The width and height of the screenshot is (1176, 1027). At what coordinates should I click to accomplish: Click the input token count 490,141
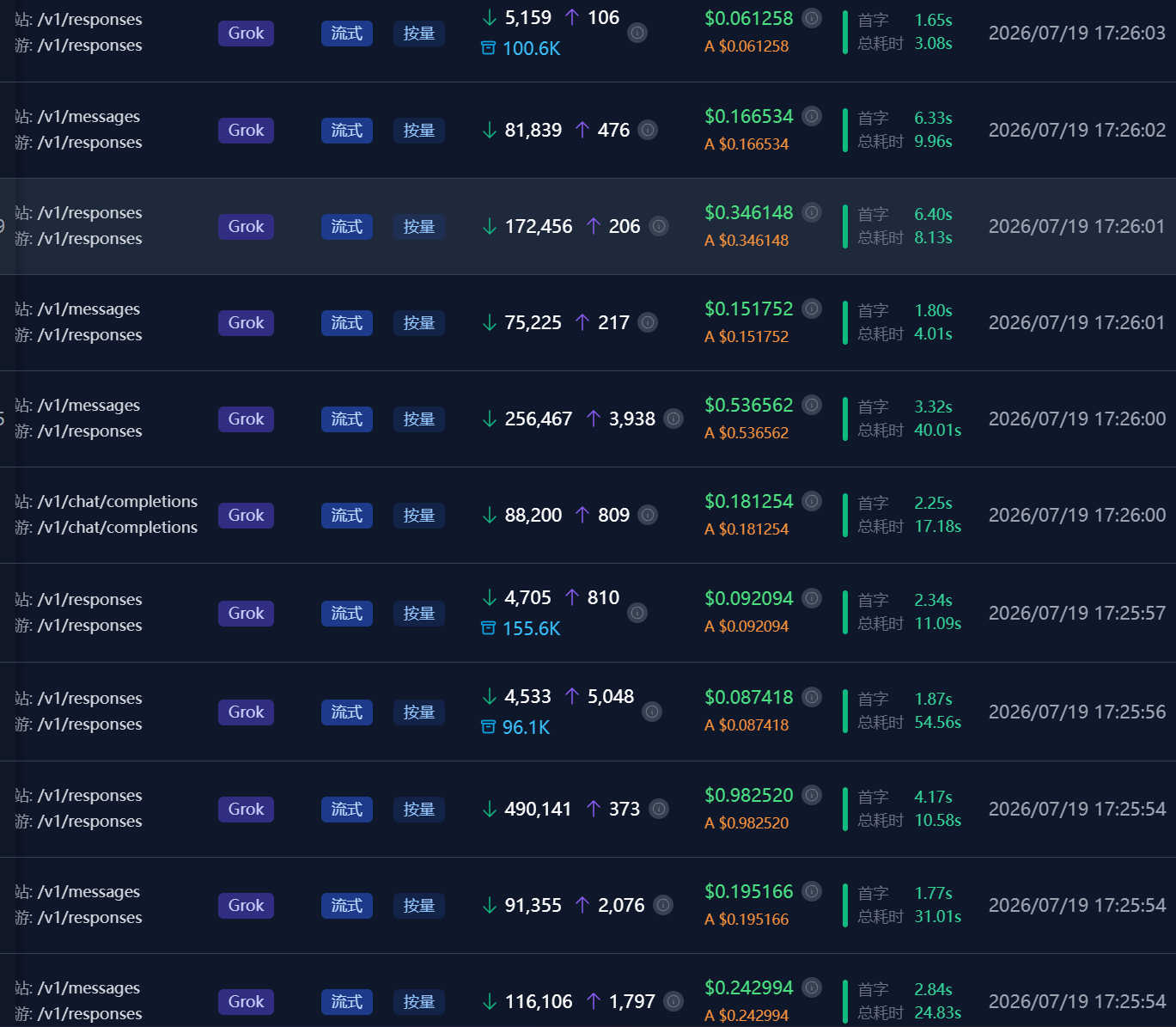pyautogui.click(x=538, y=809)
